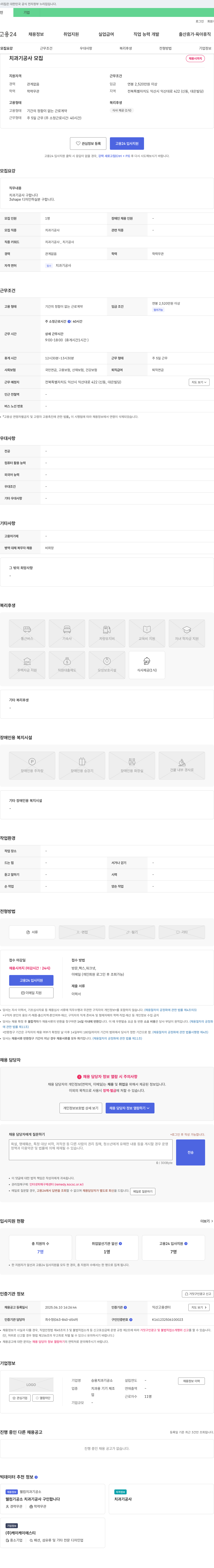
Task: Click the 장애인용 화장실 facility icon
Action: click(x=132, y=765)
